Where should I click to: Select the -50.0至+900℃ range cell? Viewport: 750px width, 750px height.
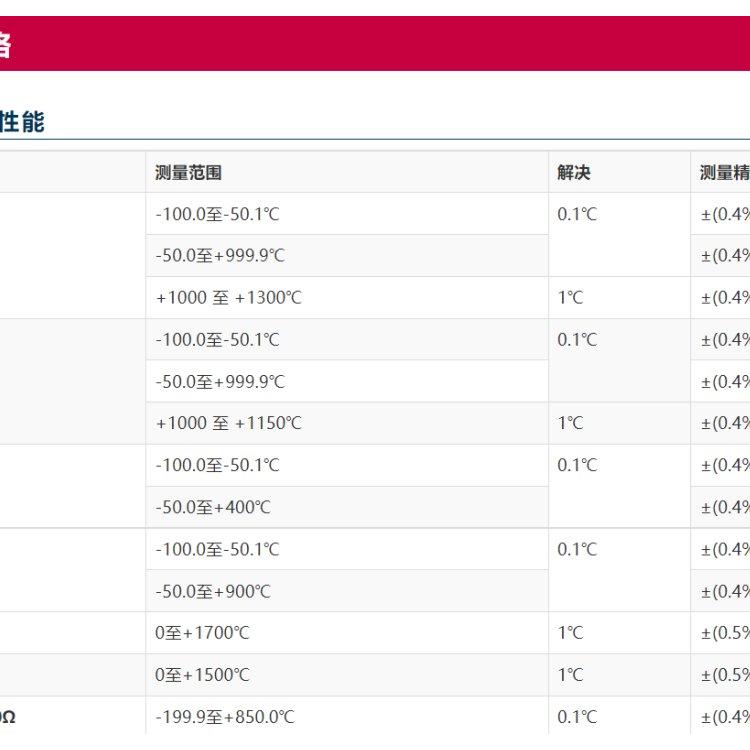[347, 591]
